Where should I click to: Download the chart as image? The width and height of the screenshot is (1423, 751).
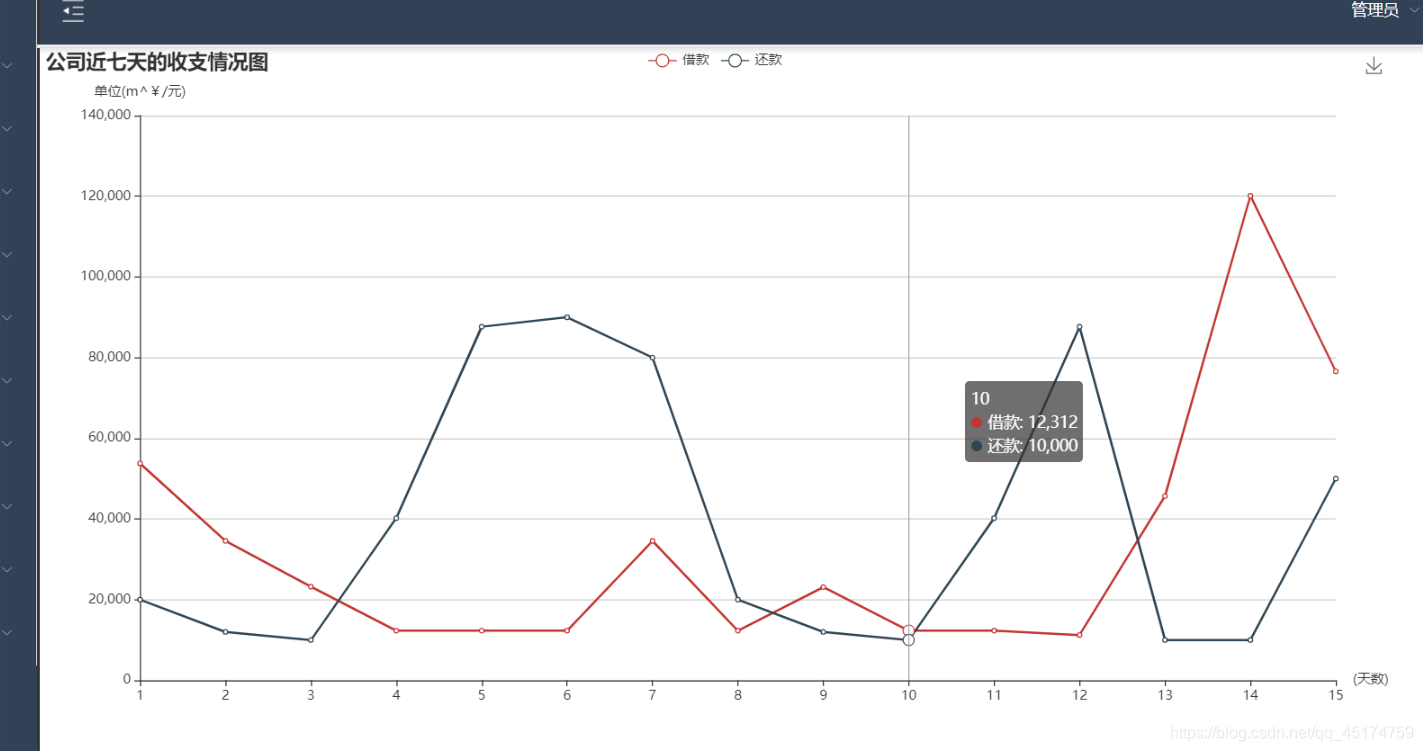[1374, 66]
